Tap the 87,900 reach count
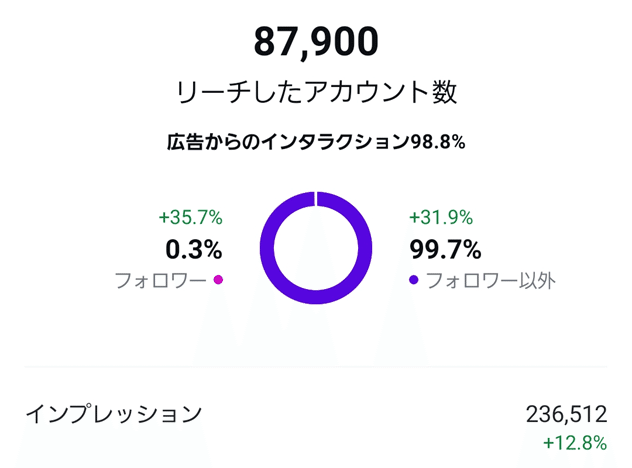Image resolution: width=632 pixels, height=468 pixels. 316,42
